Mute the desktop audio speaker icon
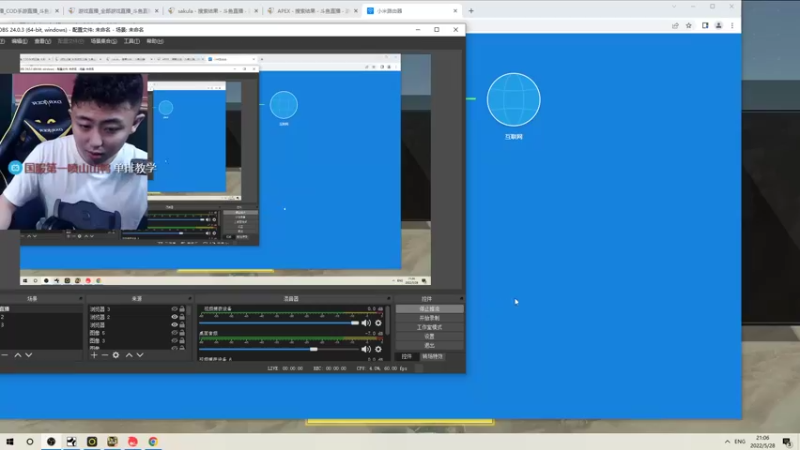This screenshot has width=800, height=450. click(366, 349)
